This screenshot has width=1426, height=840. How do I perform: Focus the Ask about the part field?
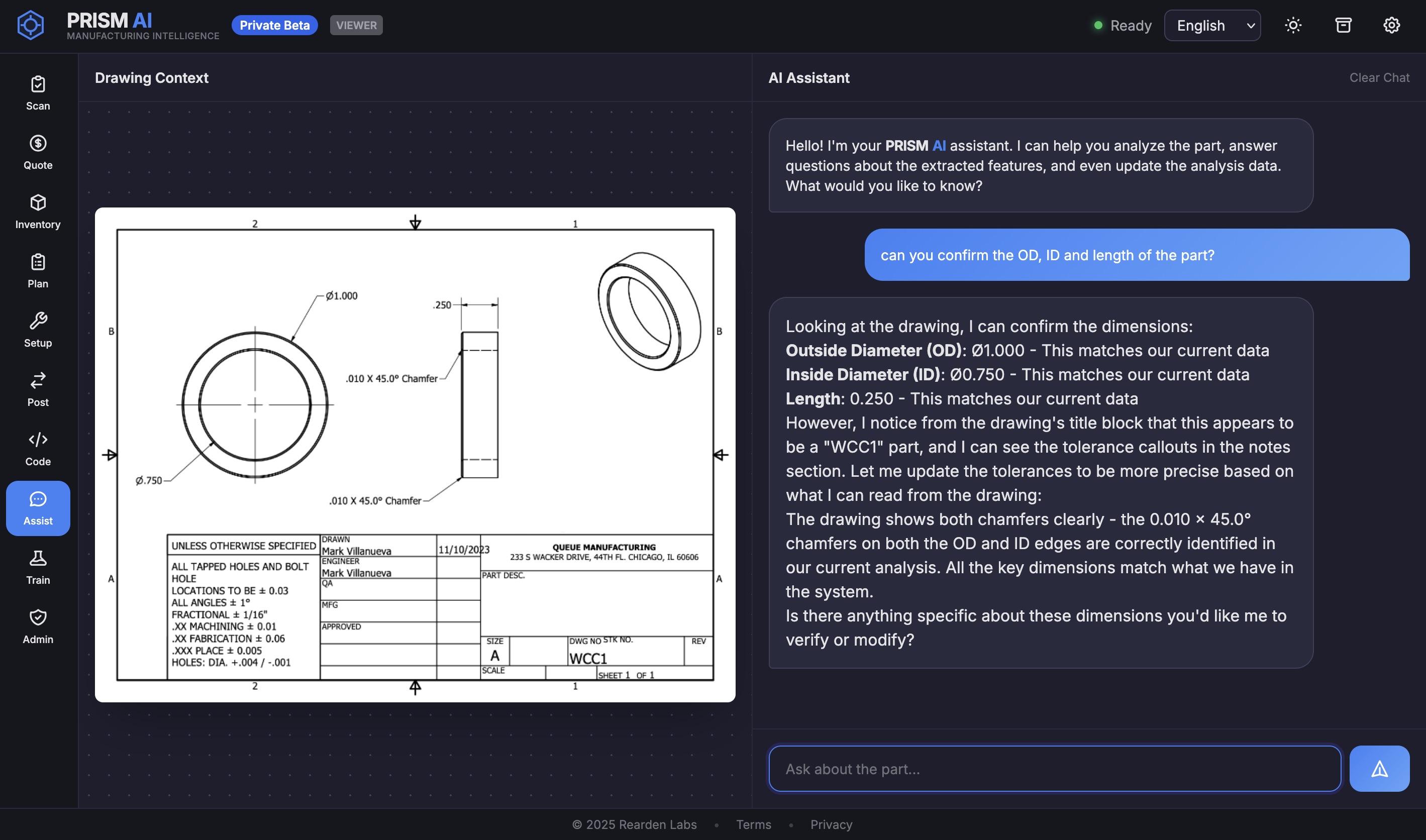1054,769
